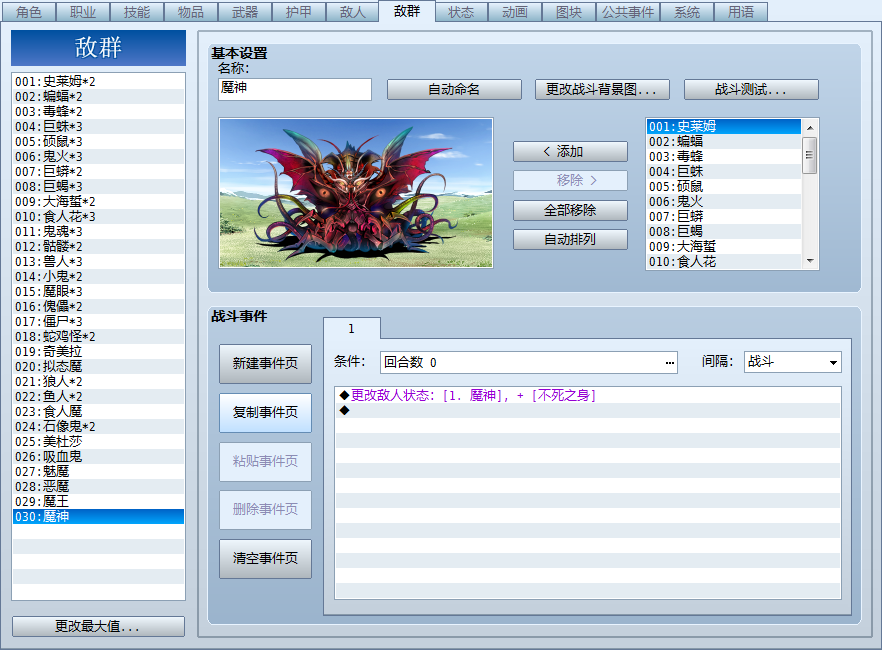Select troop 030:魔神
This screenshot has width=882, height=650.
(x=98, y=516)
